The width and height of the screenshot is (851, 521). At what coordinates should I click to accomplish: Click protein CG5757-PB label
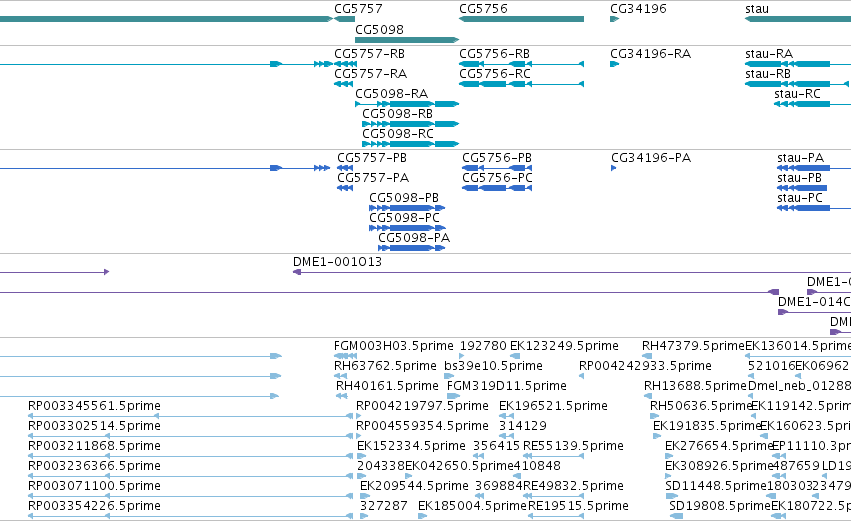click(x=372, y=158)
